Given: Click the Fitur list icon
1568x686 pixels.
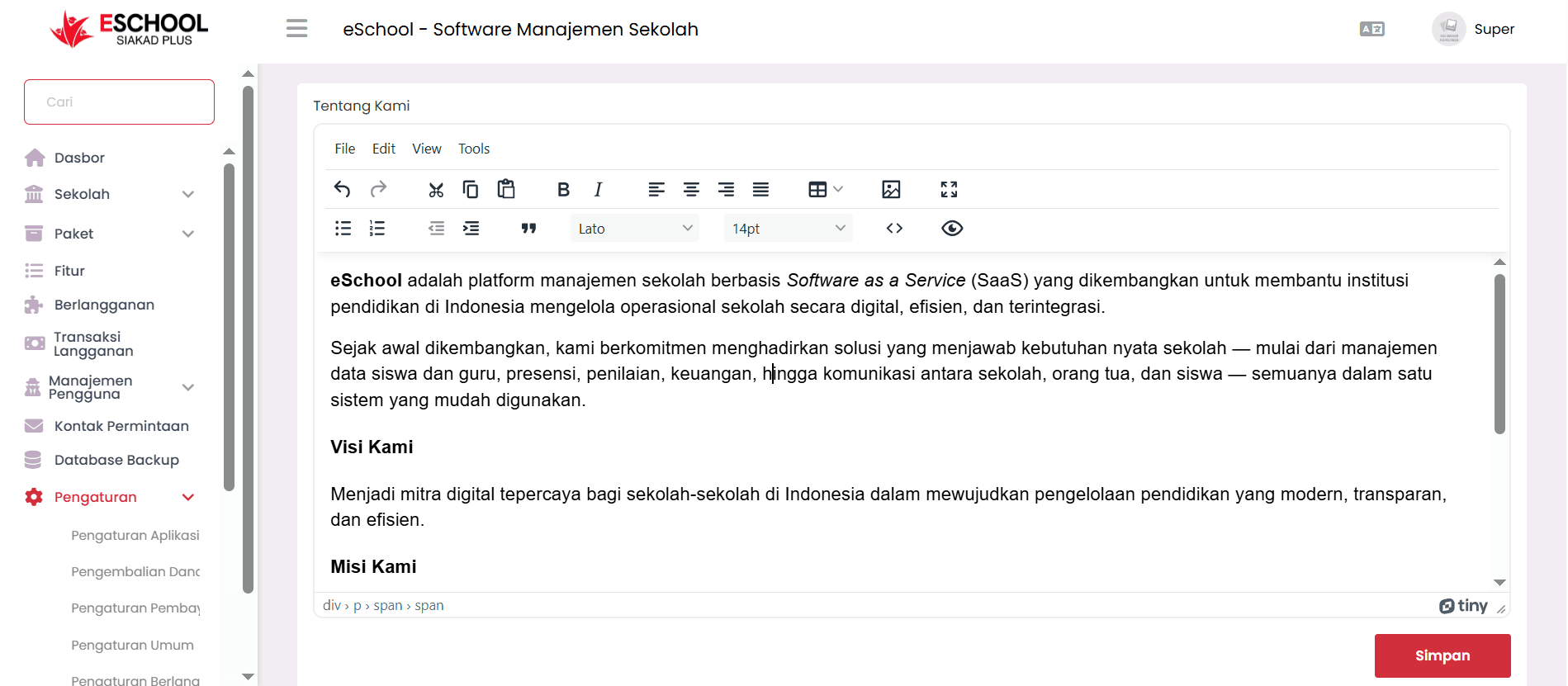Looking at the screenshot, I should (34, 271).
